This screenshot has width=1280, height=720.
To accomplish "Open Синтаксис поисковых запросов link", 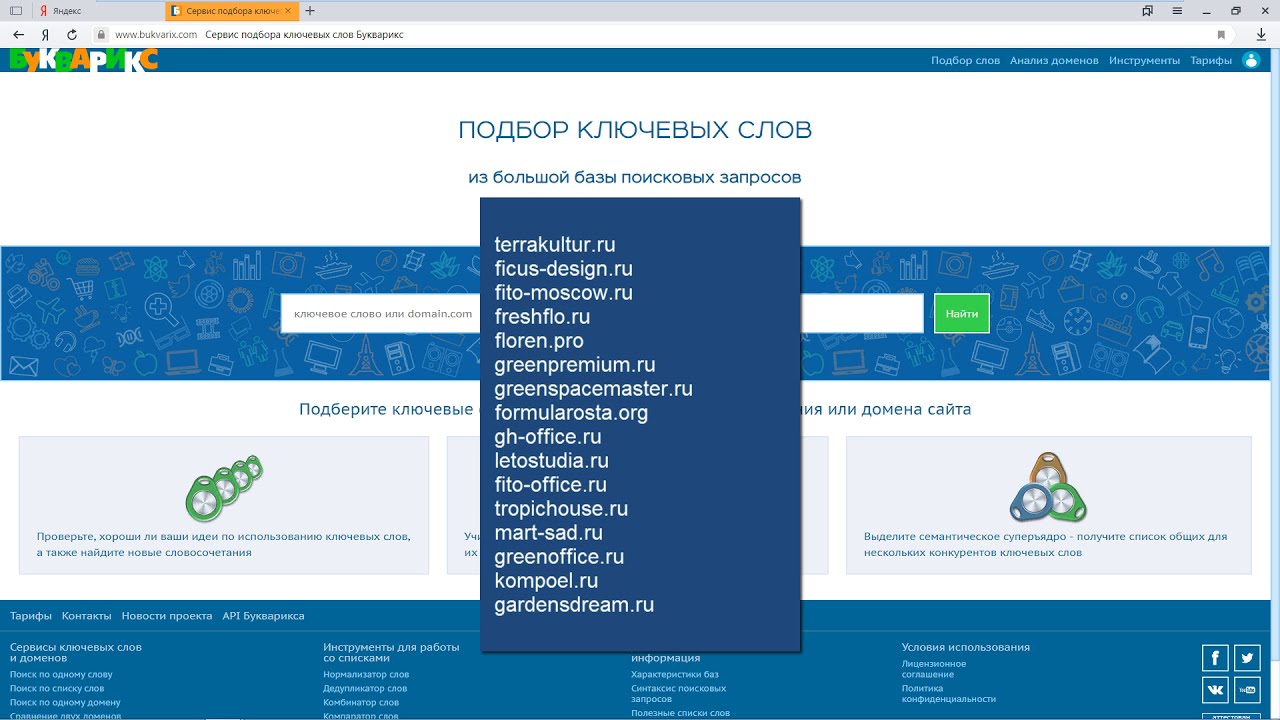I will click(x=679, y=693).
